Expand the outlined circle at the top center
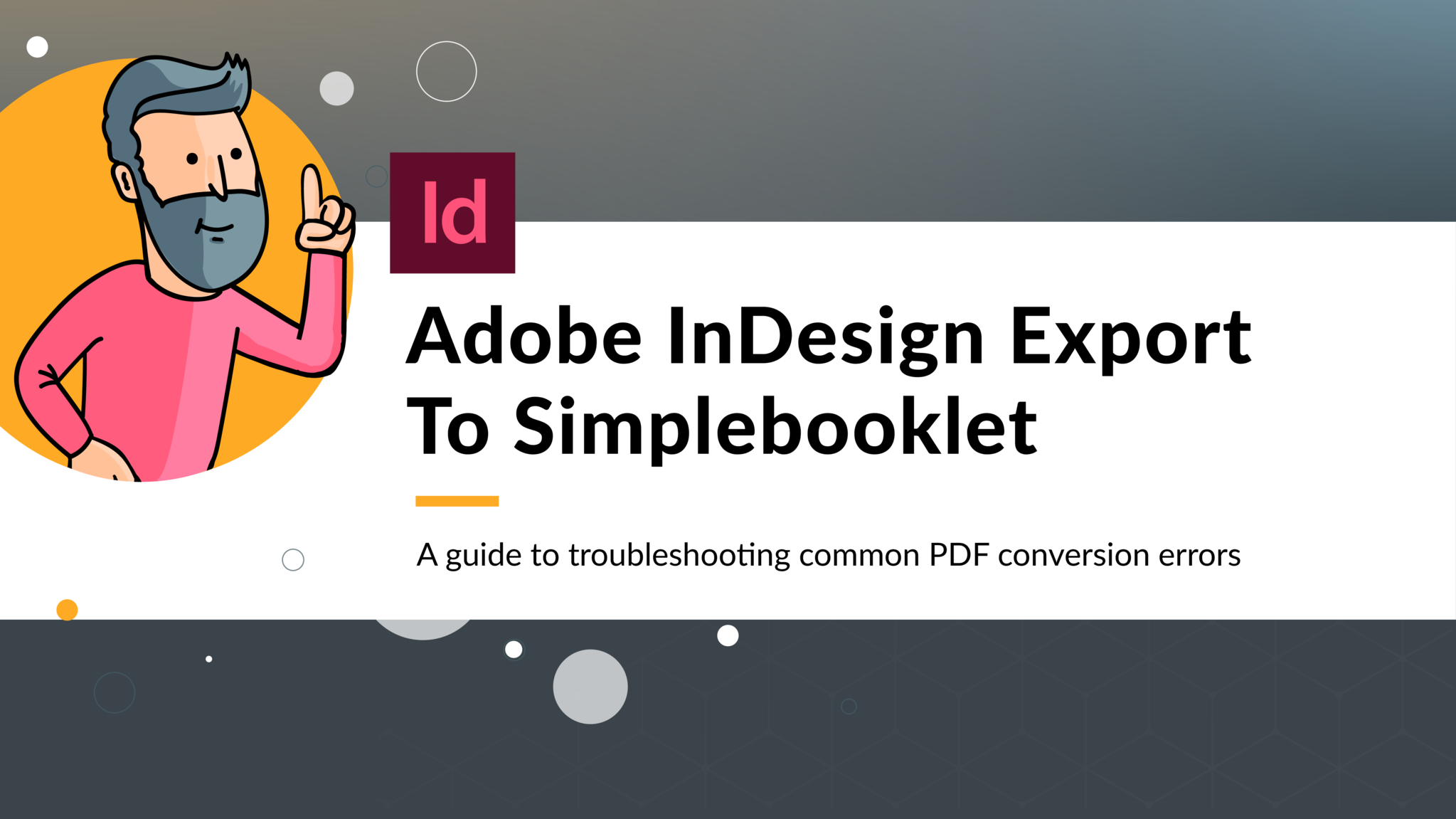This screenshot has width=1456, height=819. [x=447, y=70]
